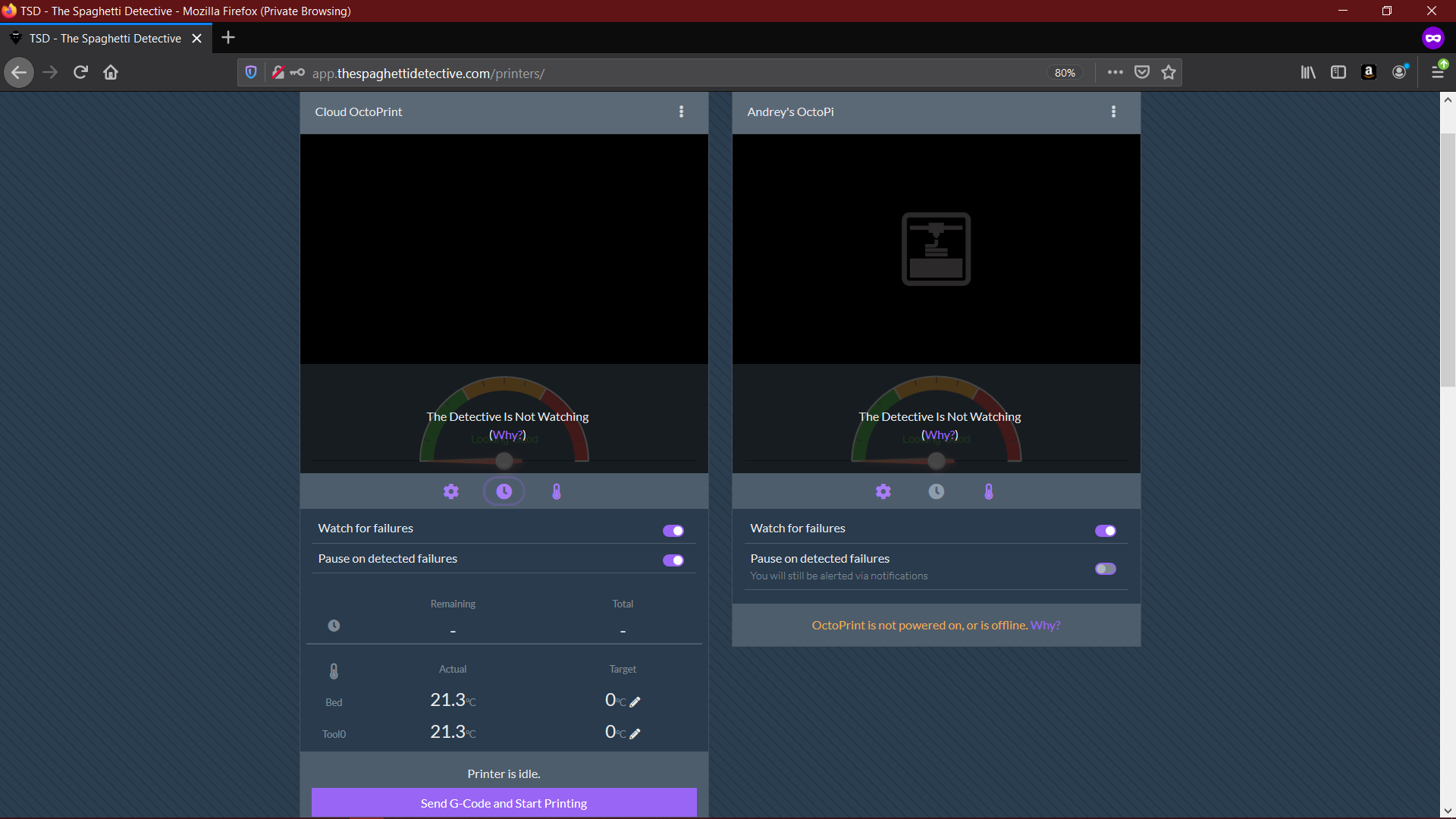Click Why? link under Cloud OctoPrint gauge

pyautogui.click(x=507, y=435)
